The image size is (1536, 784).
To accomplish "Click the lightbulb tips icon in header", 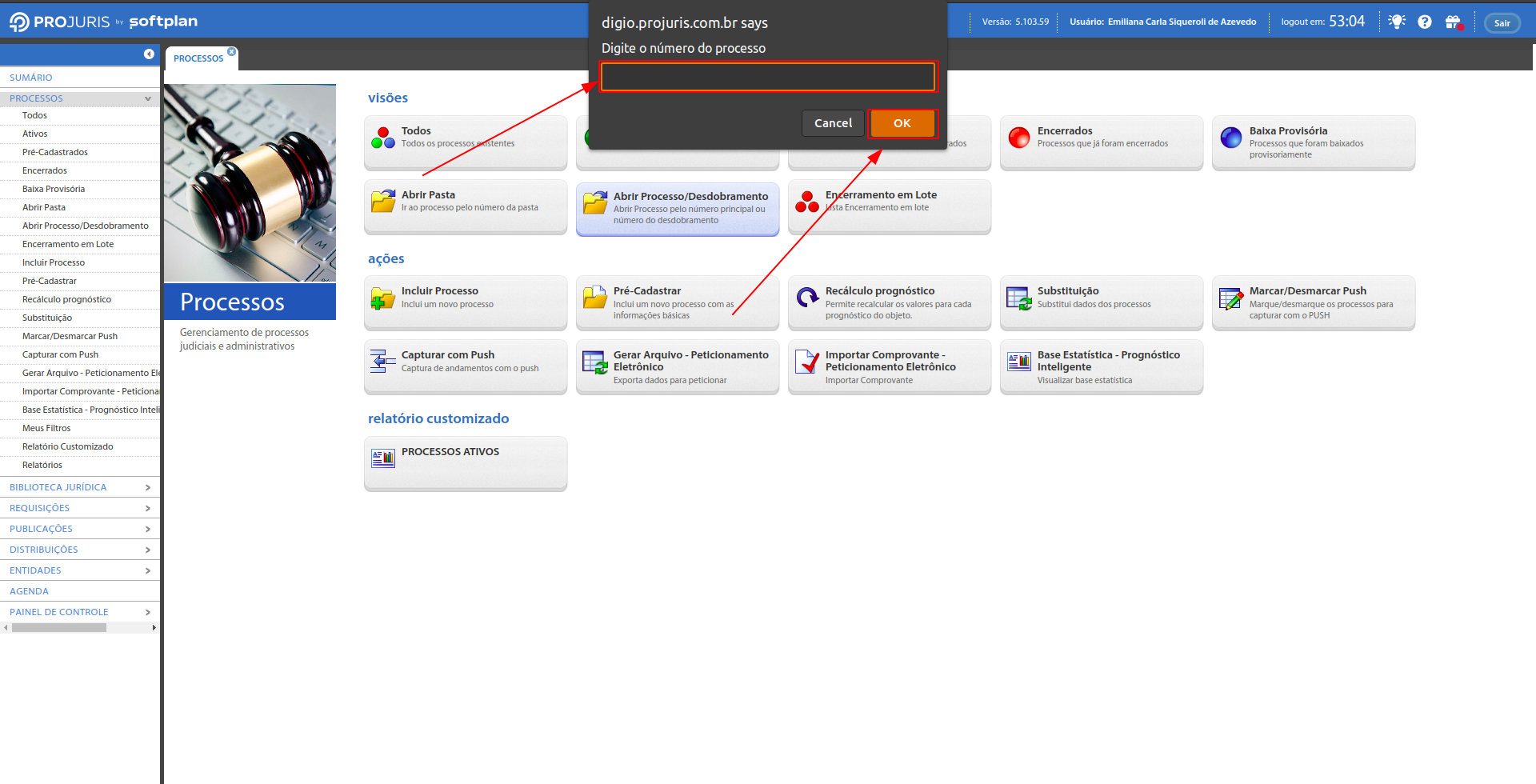I will pyautogui.click(x=1397, y=22).
